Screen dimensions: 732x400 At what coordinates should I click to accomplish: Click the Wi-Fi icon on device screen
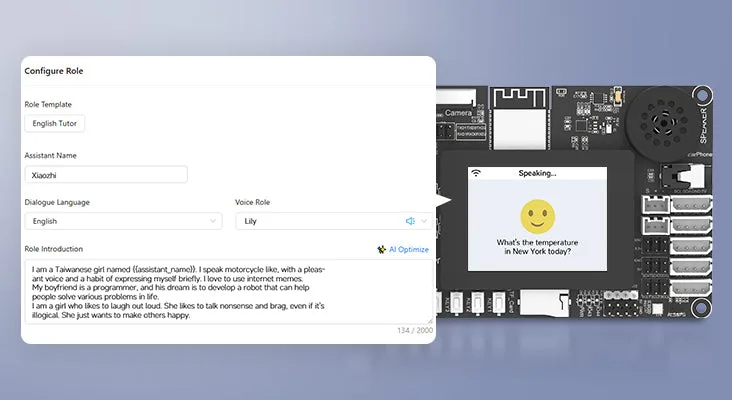point(476,173)
